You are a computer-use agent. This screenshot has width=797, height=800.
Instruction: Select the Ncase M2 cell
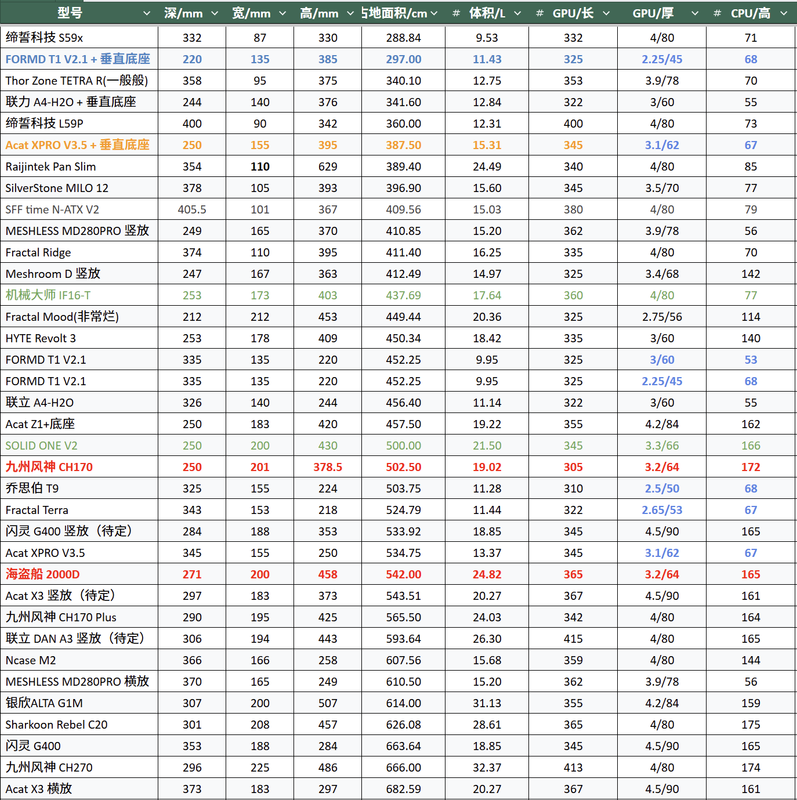[79, 660]
